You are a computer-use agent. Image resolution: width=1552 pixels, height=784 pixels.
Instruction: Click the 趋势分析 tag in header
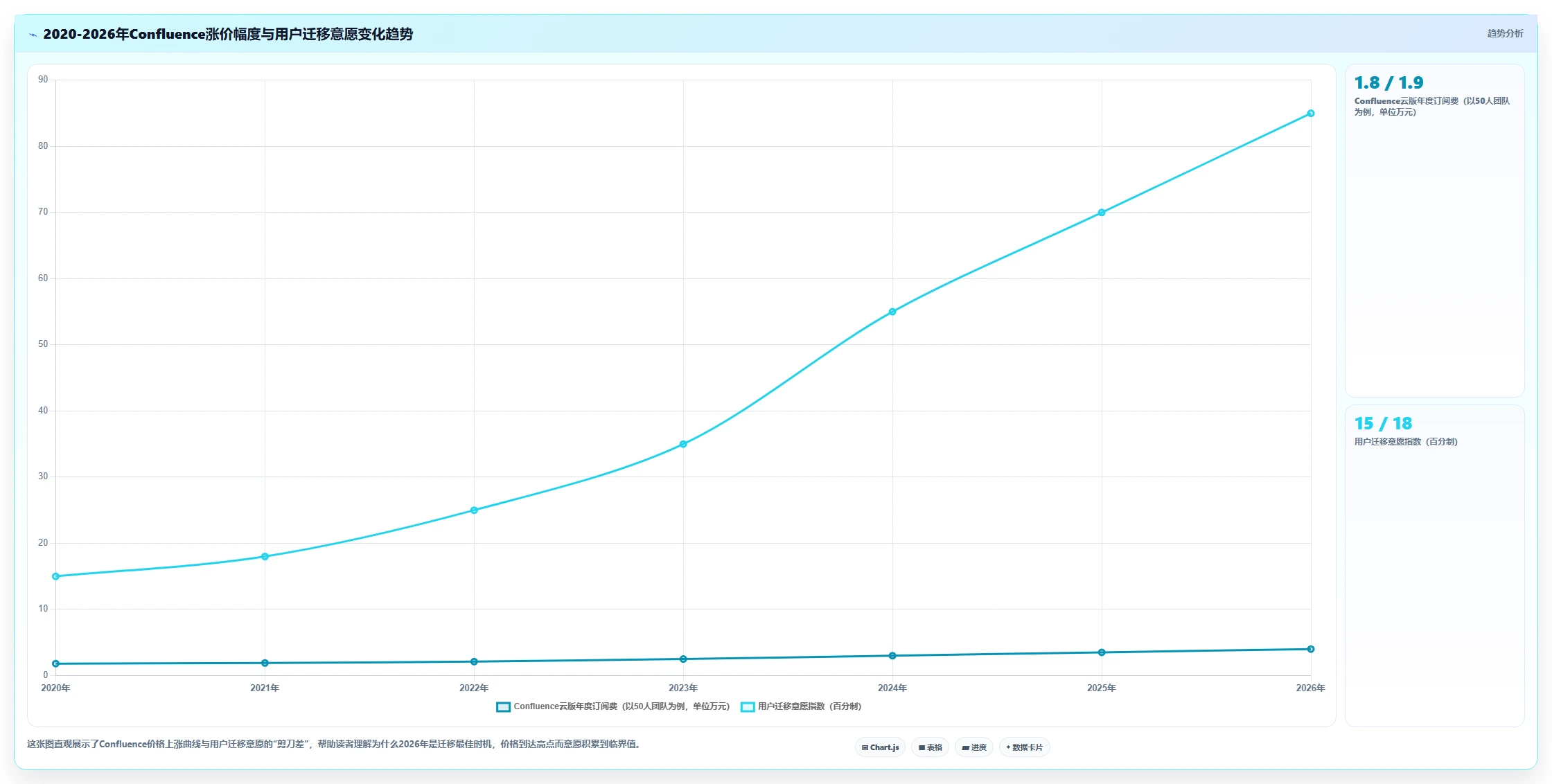(x=1505, y=33)
